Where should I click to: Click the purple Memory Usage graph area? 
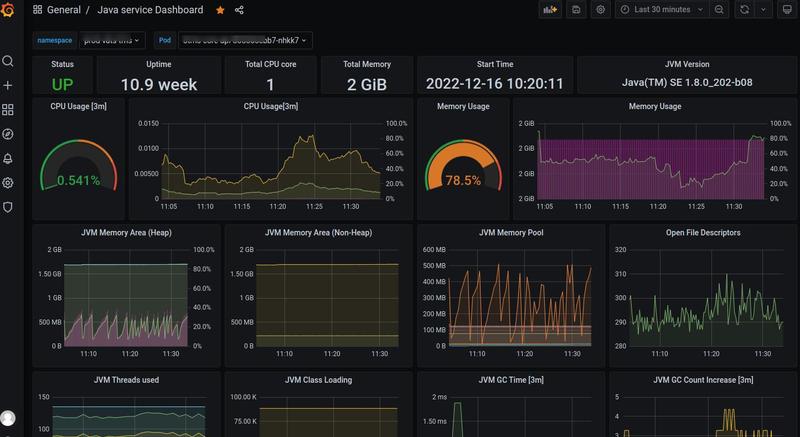pos(651,168)
